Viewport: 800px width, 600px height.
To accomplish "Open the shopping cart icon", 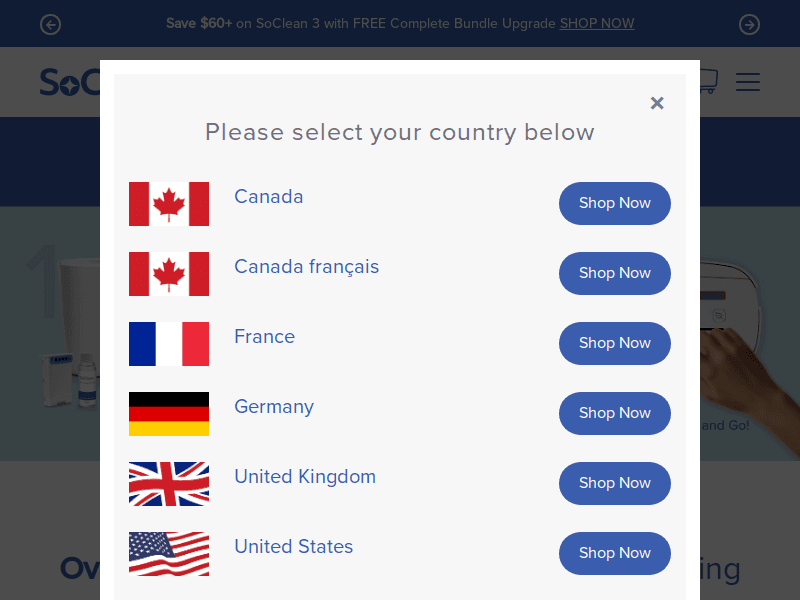I will [x=709, y=82].
